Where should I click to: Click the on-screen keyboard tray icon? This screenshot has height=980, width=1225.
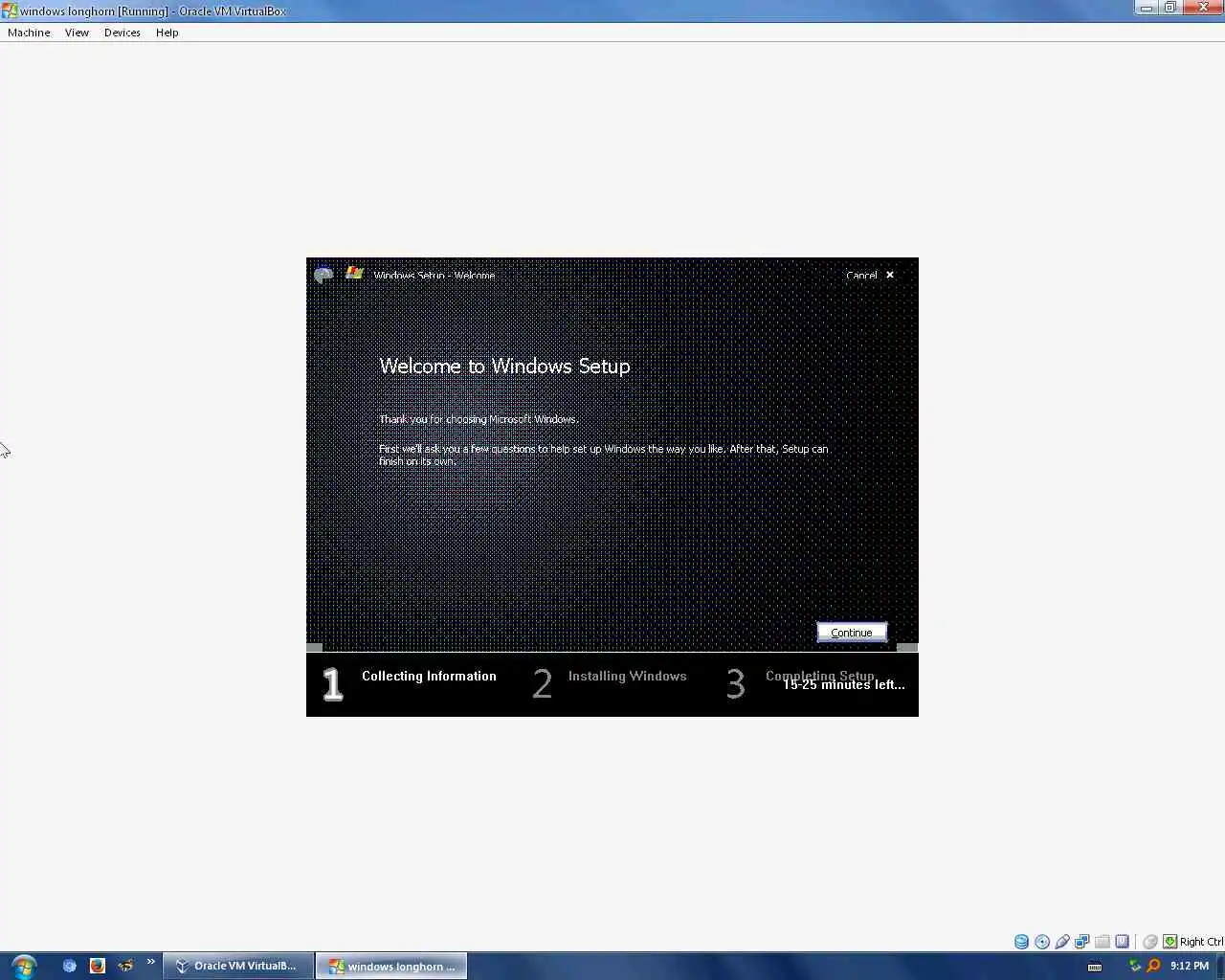(1095, 967)
